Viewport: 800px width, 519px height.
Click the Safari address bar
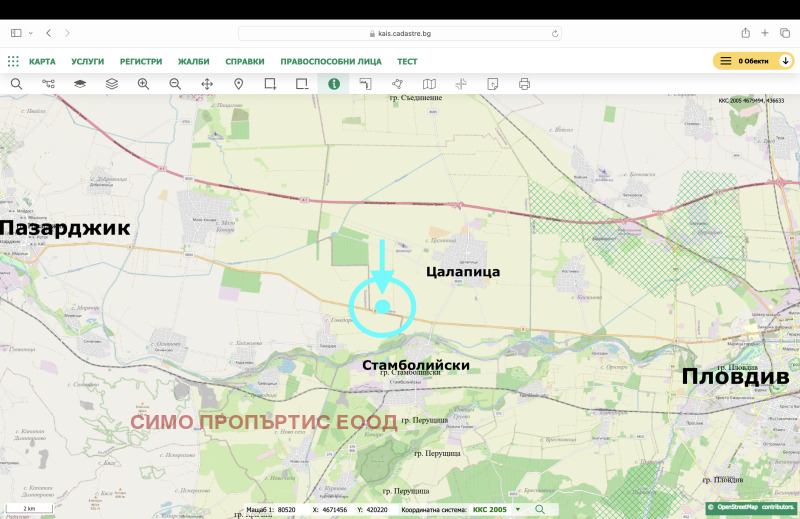(400, 33)
